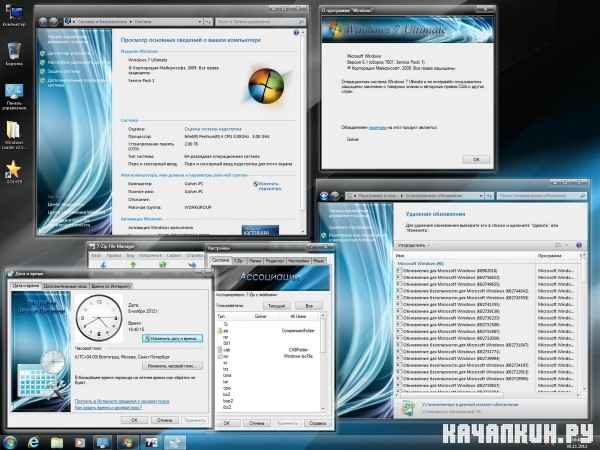Click the Test toolbar icon in 7-Zip File Manager
Screen dimensions: 600x450
click(x=163, y=264)
